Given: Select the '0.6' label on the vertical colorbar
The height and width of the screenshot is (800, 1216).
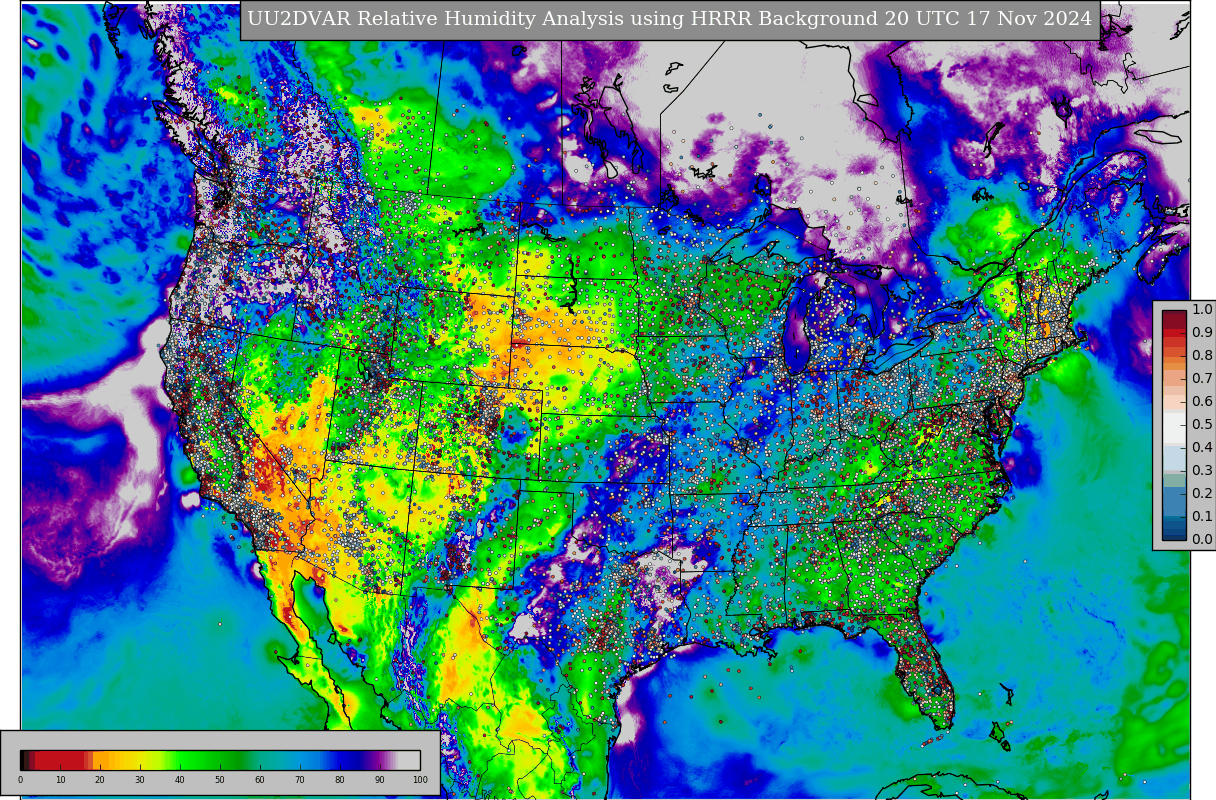Looking at the screenshot, I should 1202,402.
